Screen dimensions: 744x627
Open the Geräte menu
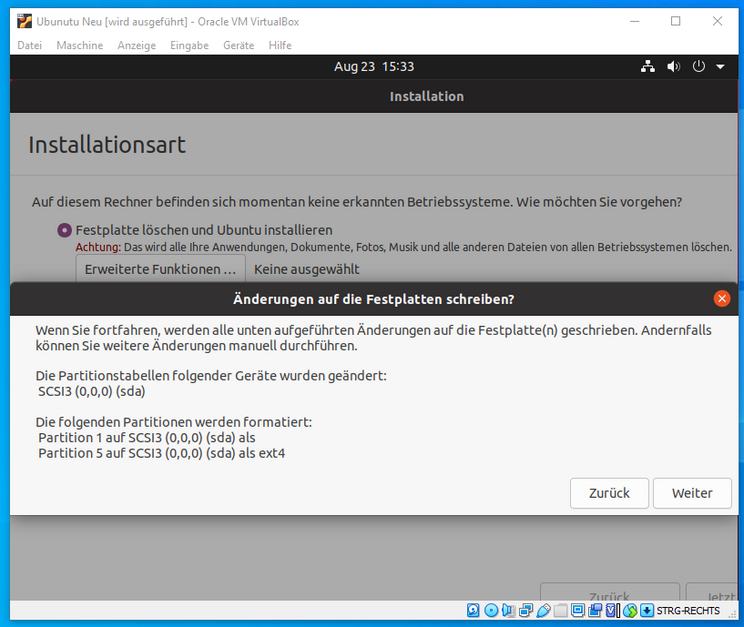click(x=238, y=45)
